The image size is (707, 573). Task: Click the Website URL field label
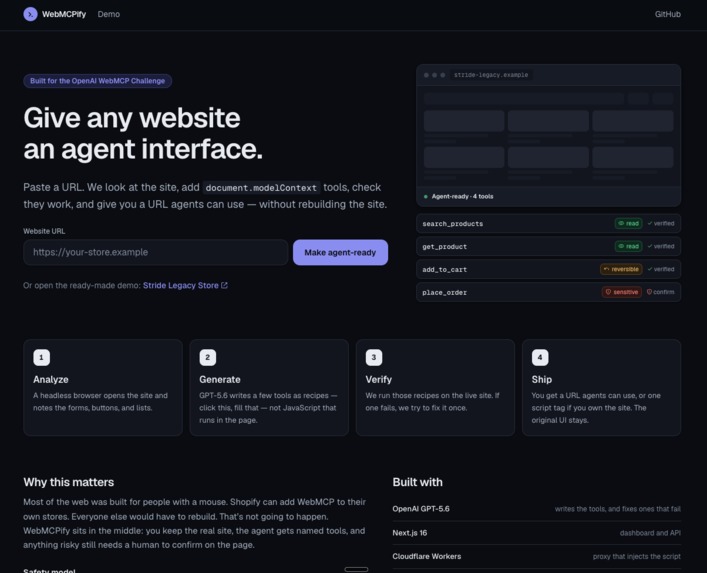(44, 231)
